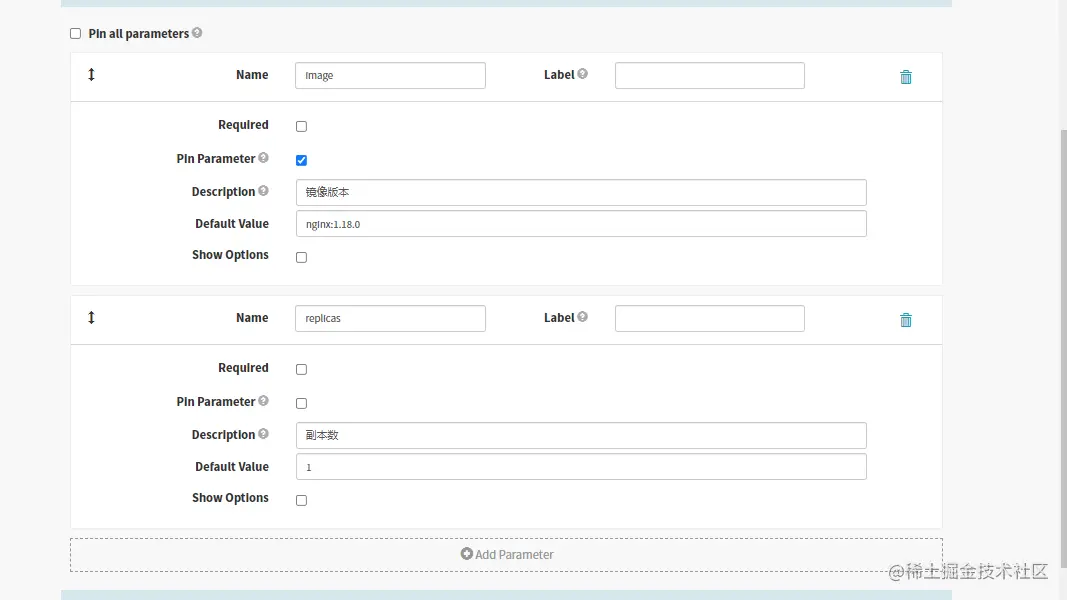Click Description field containing 副本数
The width and height of the screenshot is (1067, 600).
tap(581, 435)
